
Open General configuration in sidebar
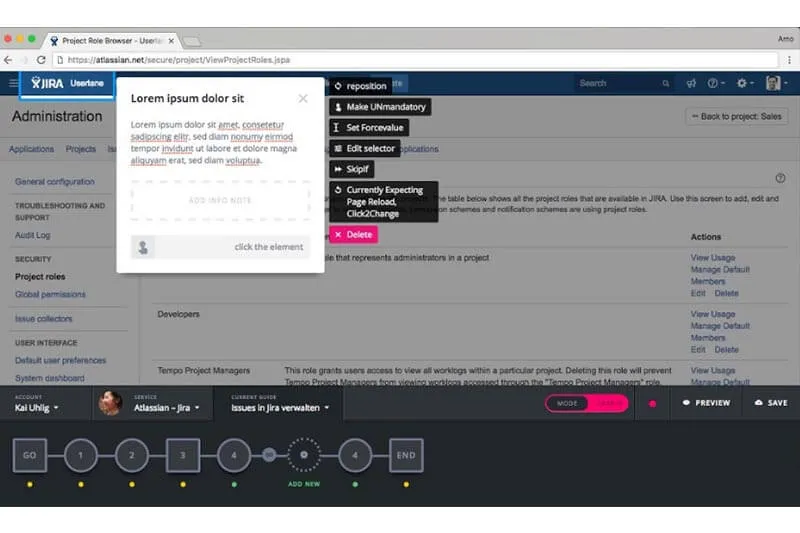point(55,182)
